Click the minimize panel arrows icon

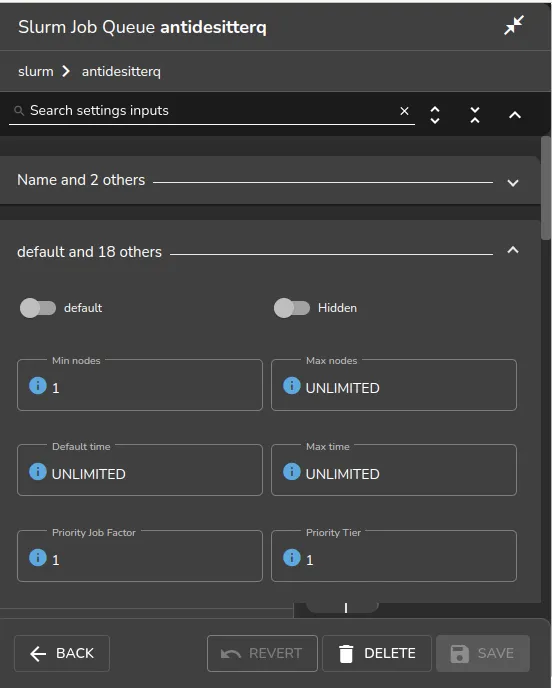513,25
